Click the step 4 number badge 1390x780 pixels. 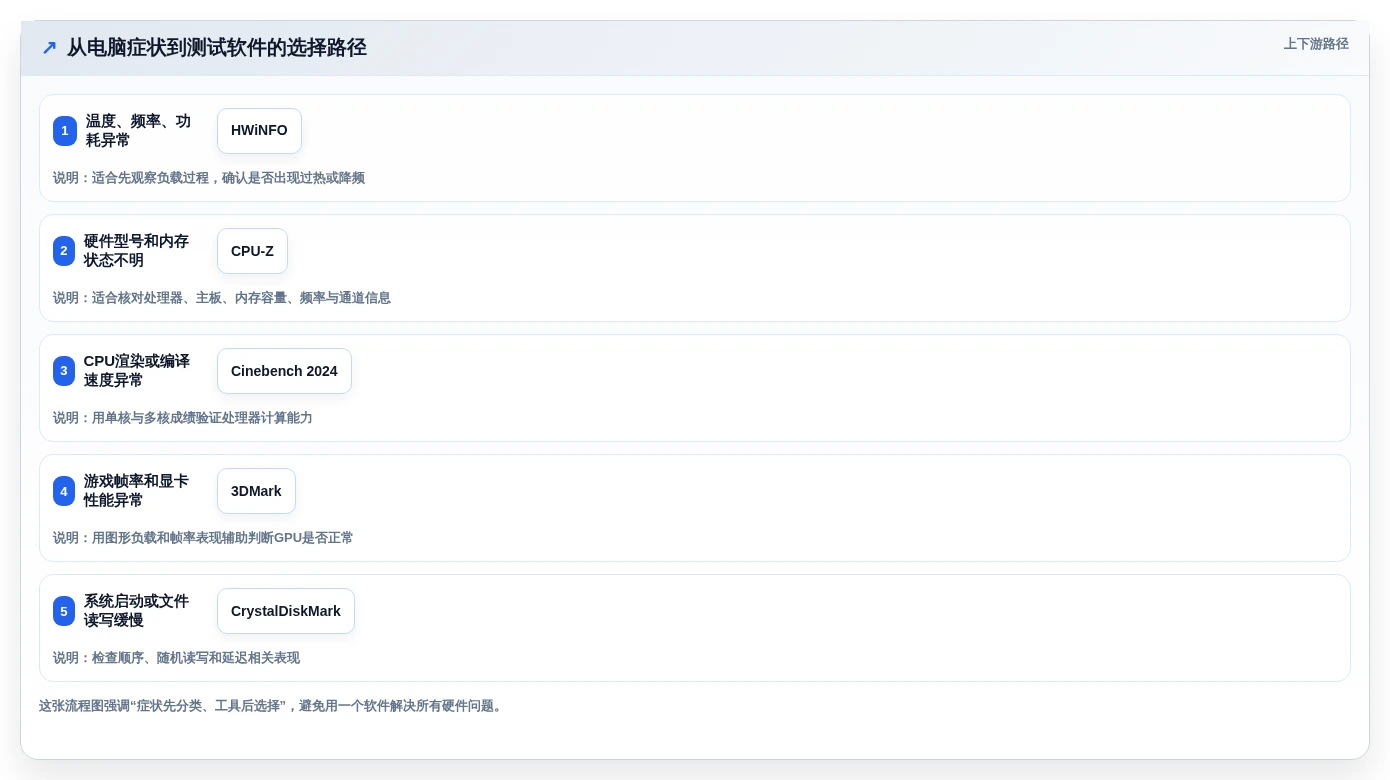pyautogui.click(x=64, y=491)
